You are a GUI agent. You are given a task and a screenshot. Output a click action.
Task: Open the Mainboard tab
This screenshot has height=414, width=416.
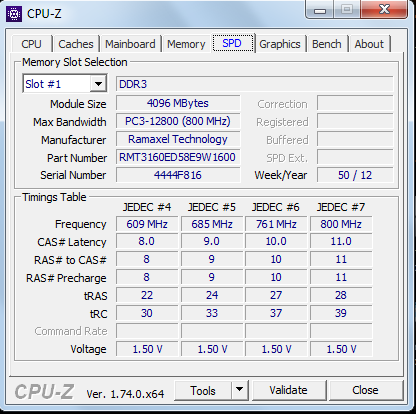click(130, 44)
